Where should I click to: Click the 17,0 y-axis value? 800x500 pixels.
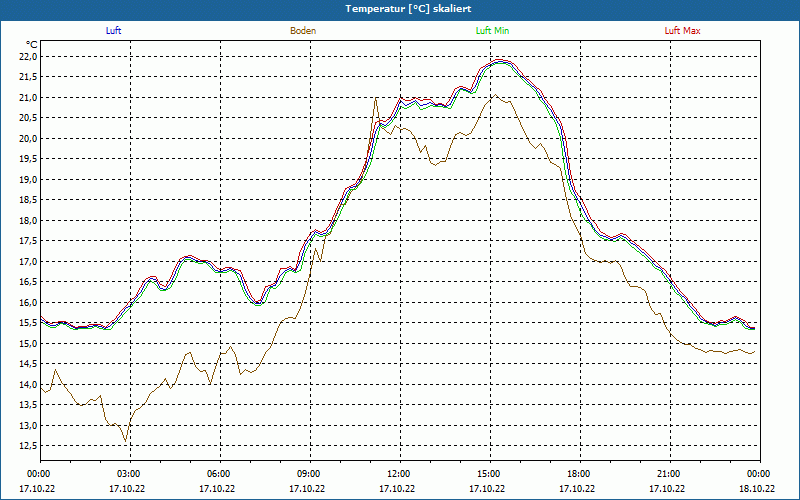point(27,262)
